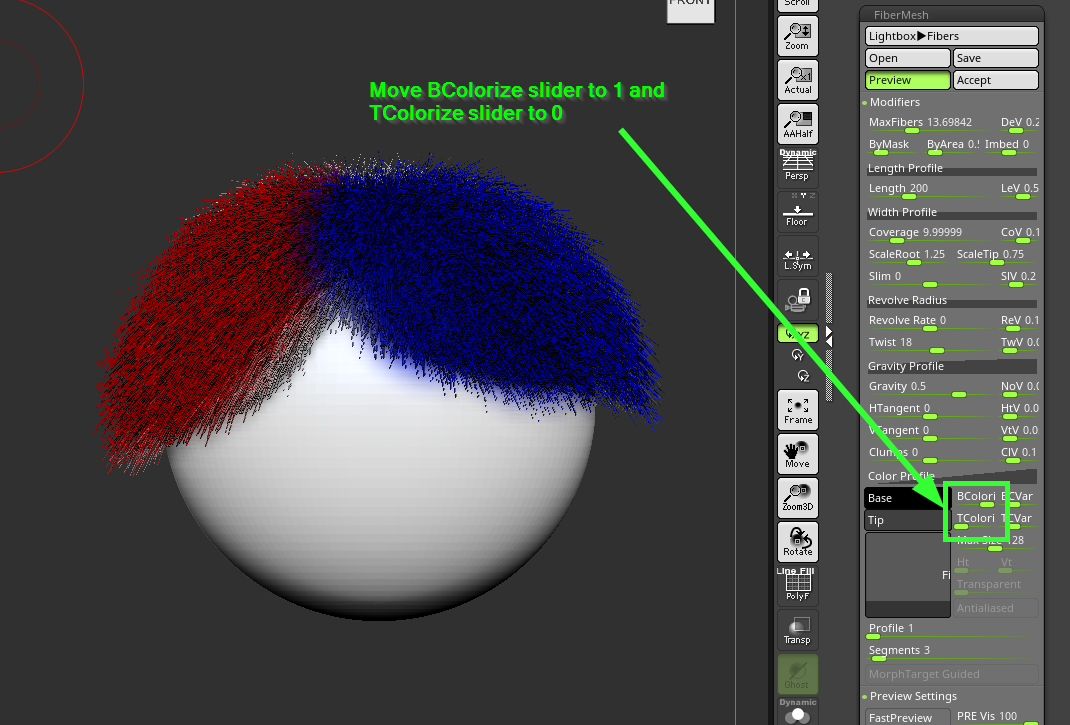Click the Zoom3D icon
This screenshot has width=1070, height=725.
[x=798, y=498]
